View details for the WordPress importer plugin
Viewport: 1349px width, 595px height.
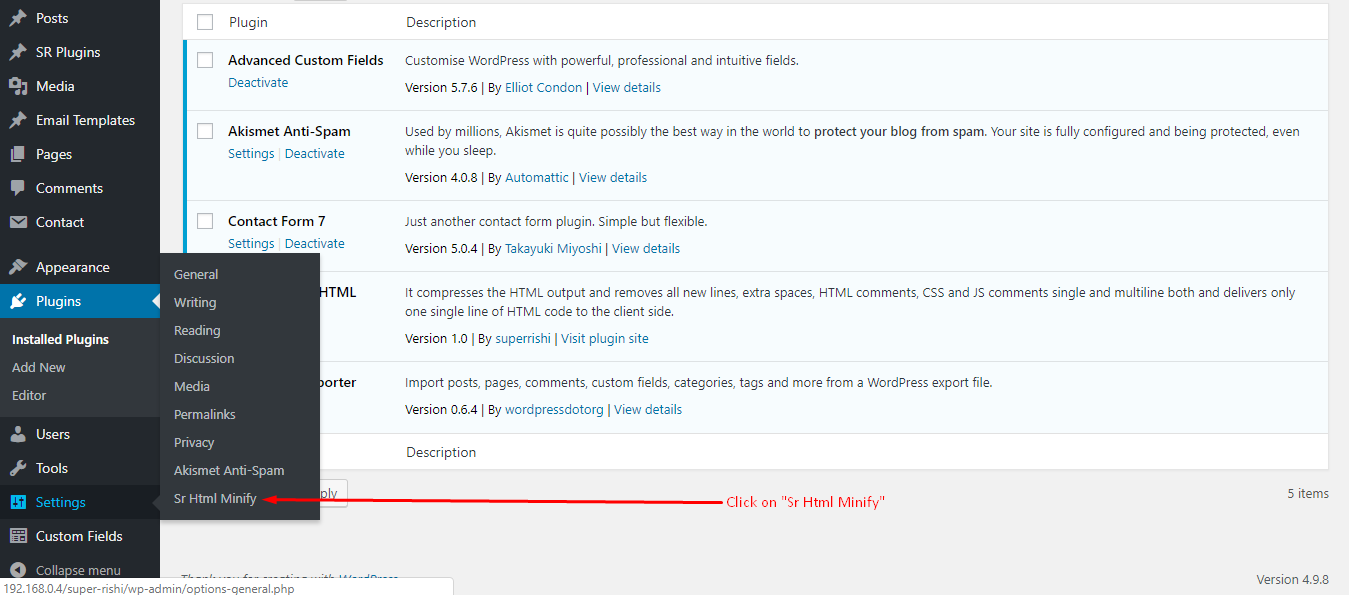[648, 410]
